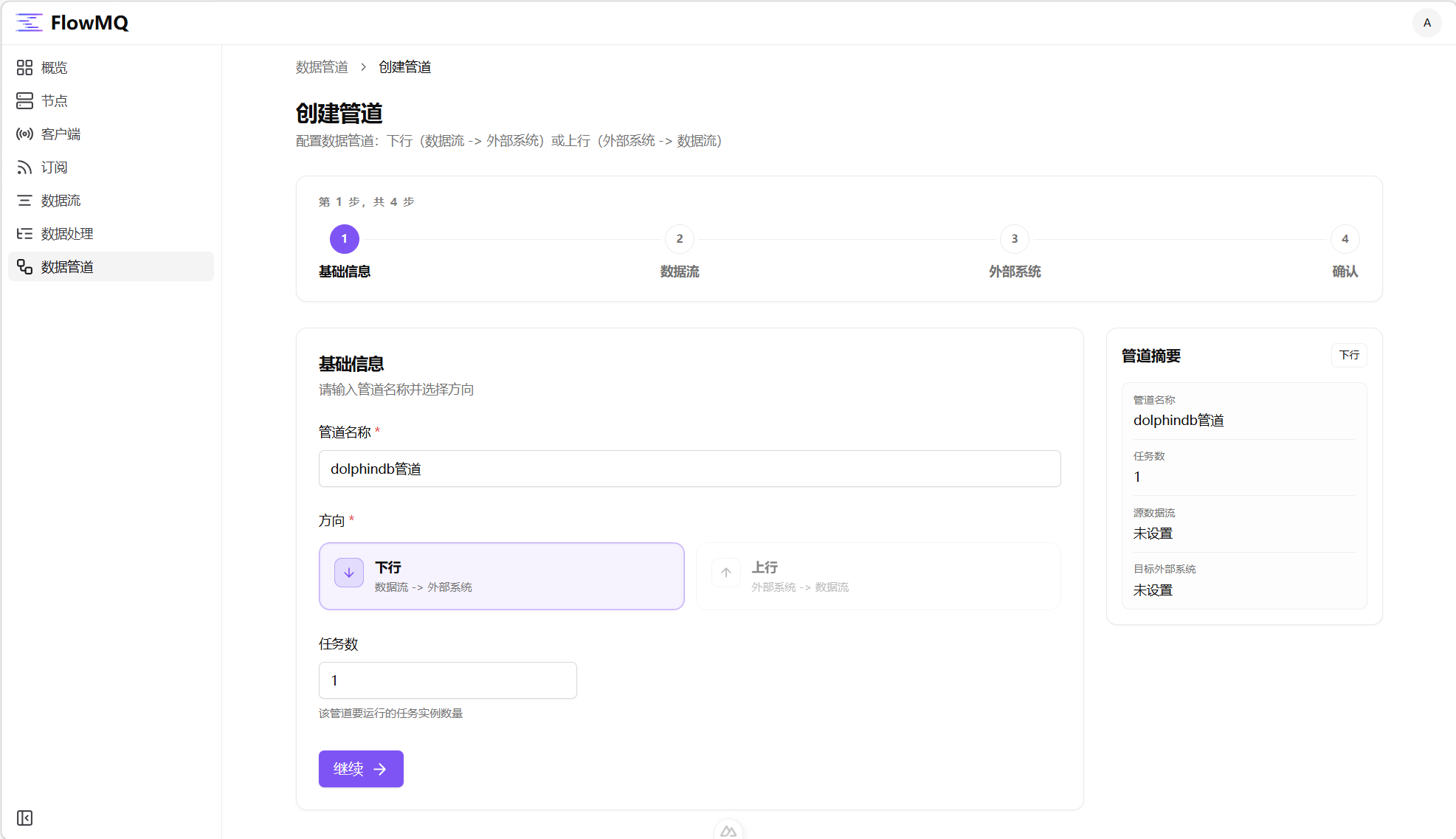
Task: Click the Subscriptions RSS icon
Action: coord(24,168)
